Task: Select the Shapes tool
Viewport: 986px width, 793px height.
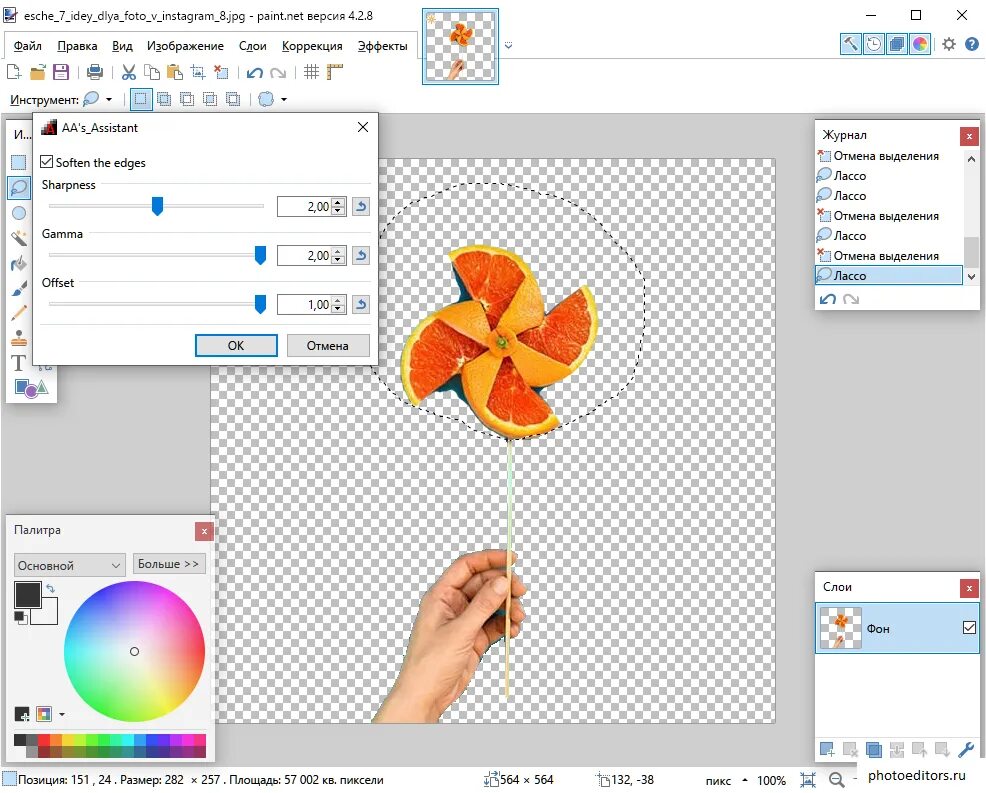Action: pyautogui.click(x=31, y=388)
